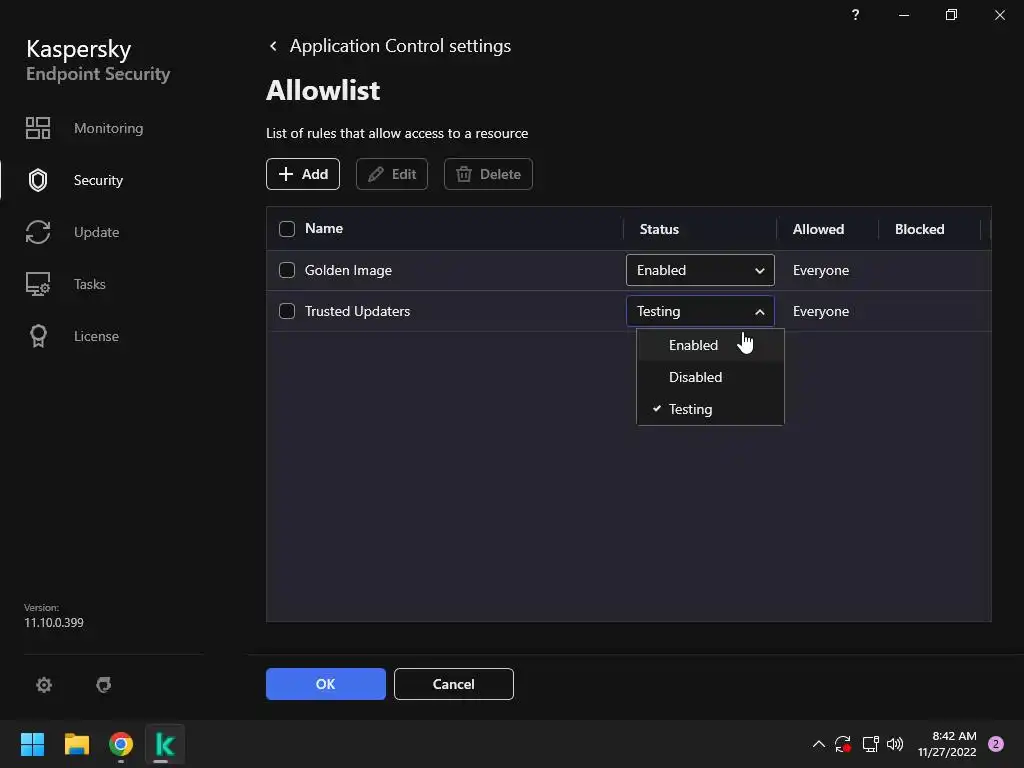Image resolution: width=1024 pixels, height=768 pixels.
Task: Click Everyone in Trusted Updaters row
Action: tap(821, 312)
